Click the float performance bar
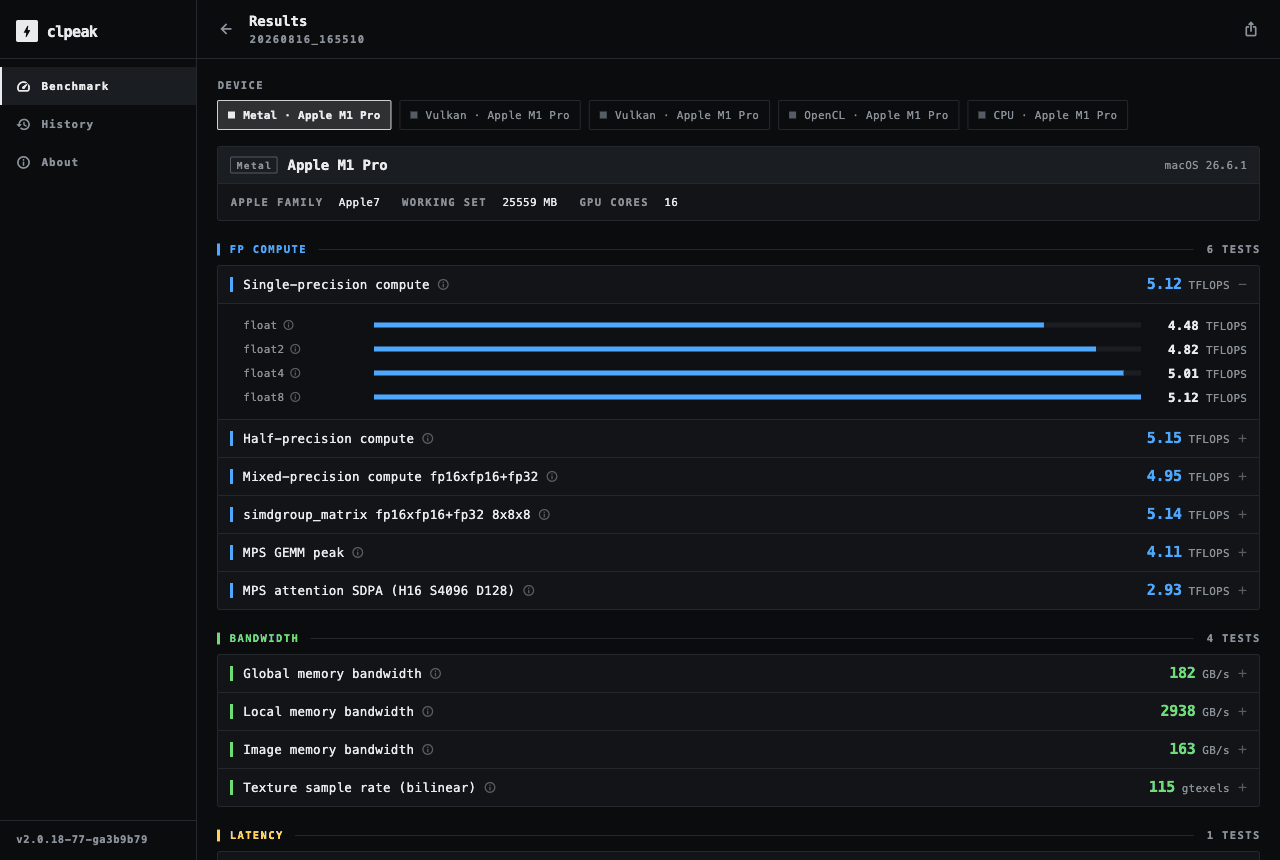This screenshot has width=1280, height=860. pyautogui.click(x=757, y=325)
